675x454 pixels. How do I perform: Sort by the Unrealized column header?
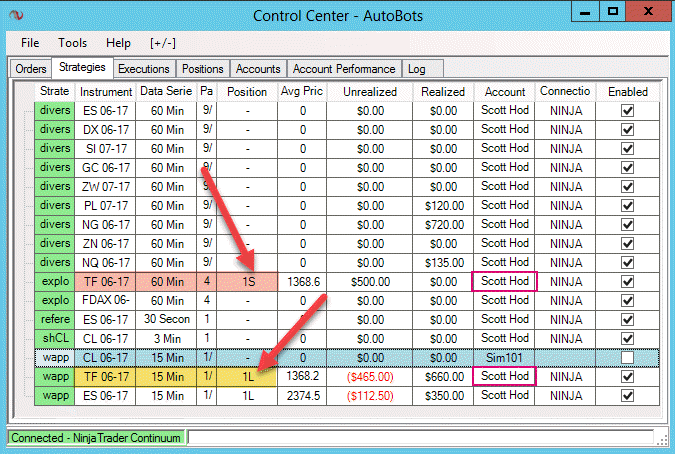pos(370,92)
